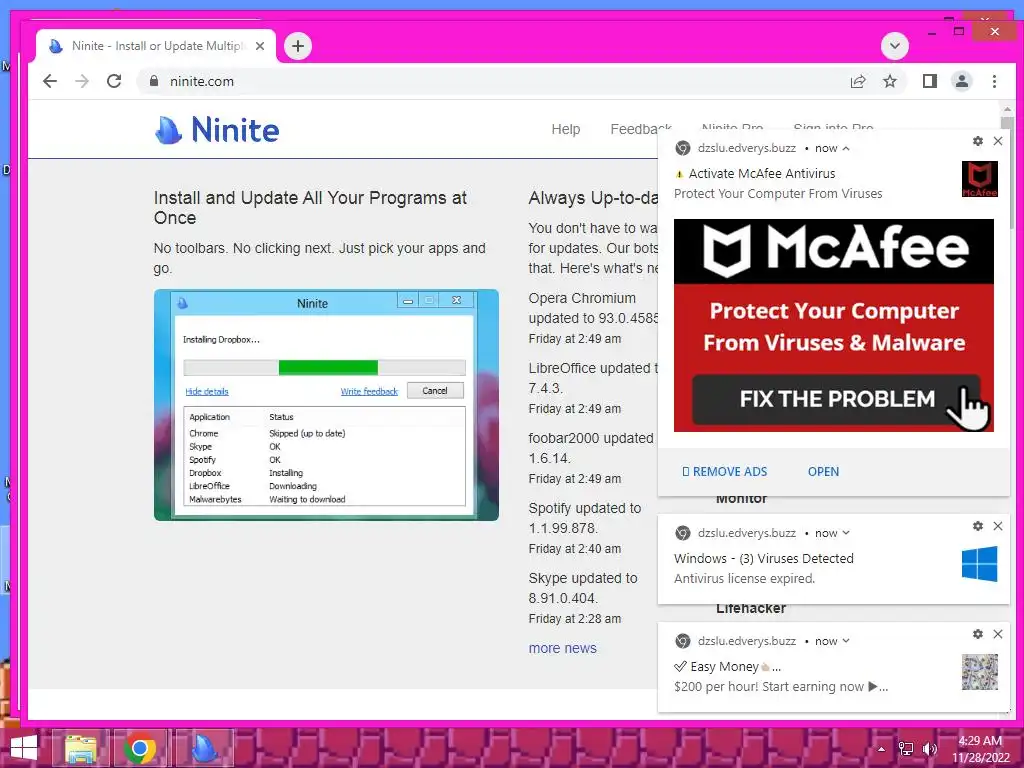
Task: Open settings gear on Viruses Detected notification
Action: pos(978,526)
